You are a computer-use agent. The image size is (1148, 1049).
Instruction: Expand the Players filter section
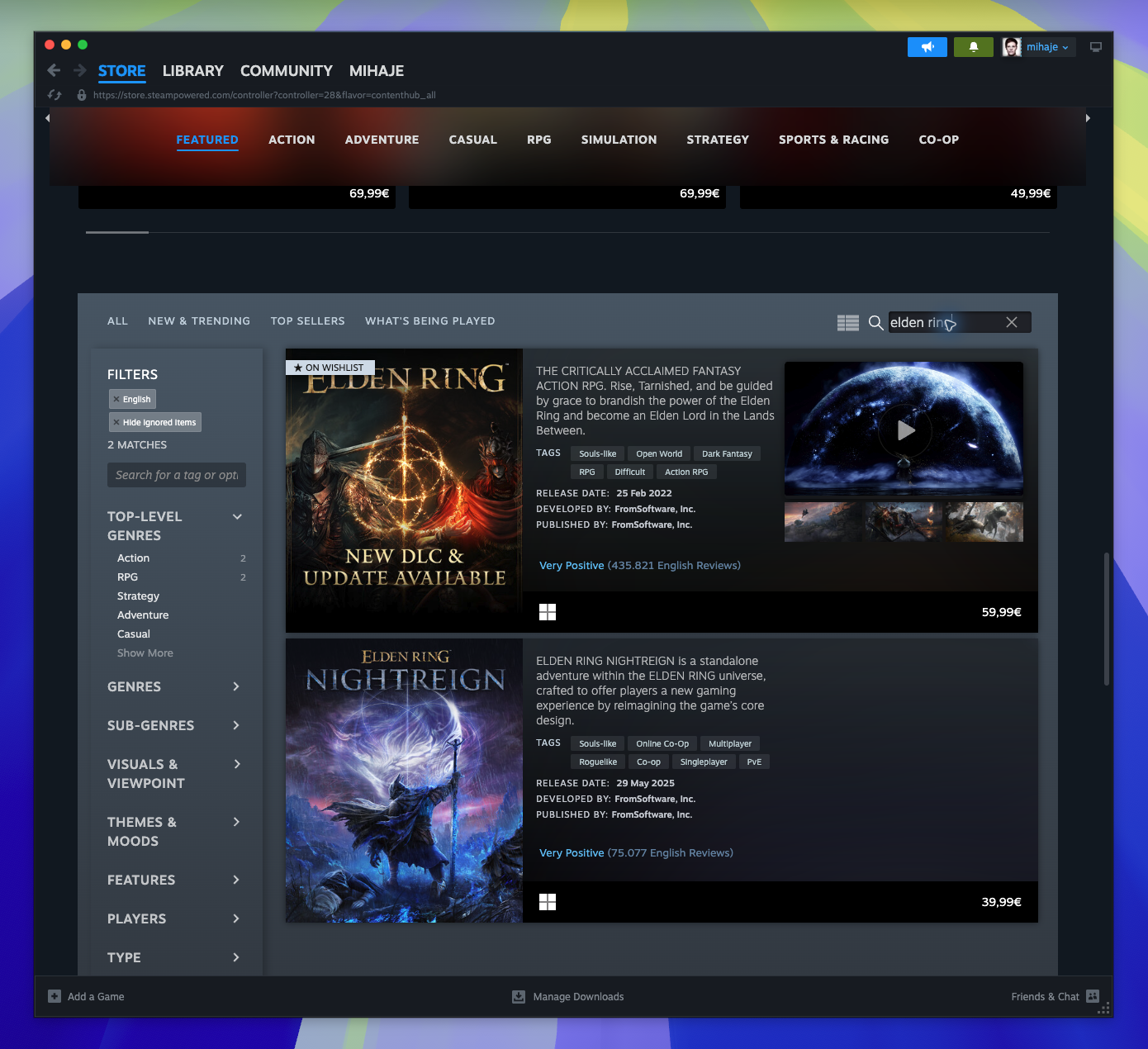pos(236,918)
